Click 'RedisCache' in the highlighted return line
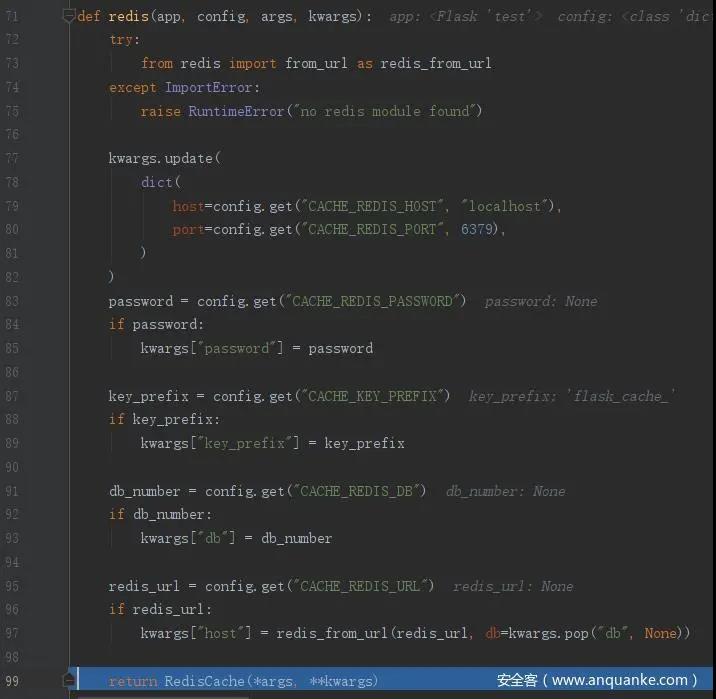Screen dimensions: 716x699 click(x=205, y=681)
